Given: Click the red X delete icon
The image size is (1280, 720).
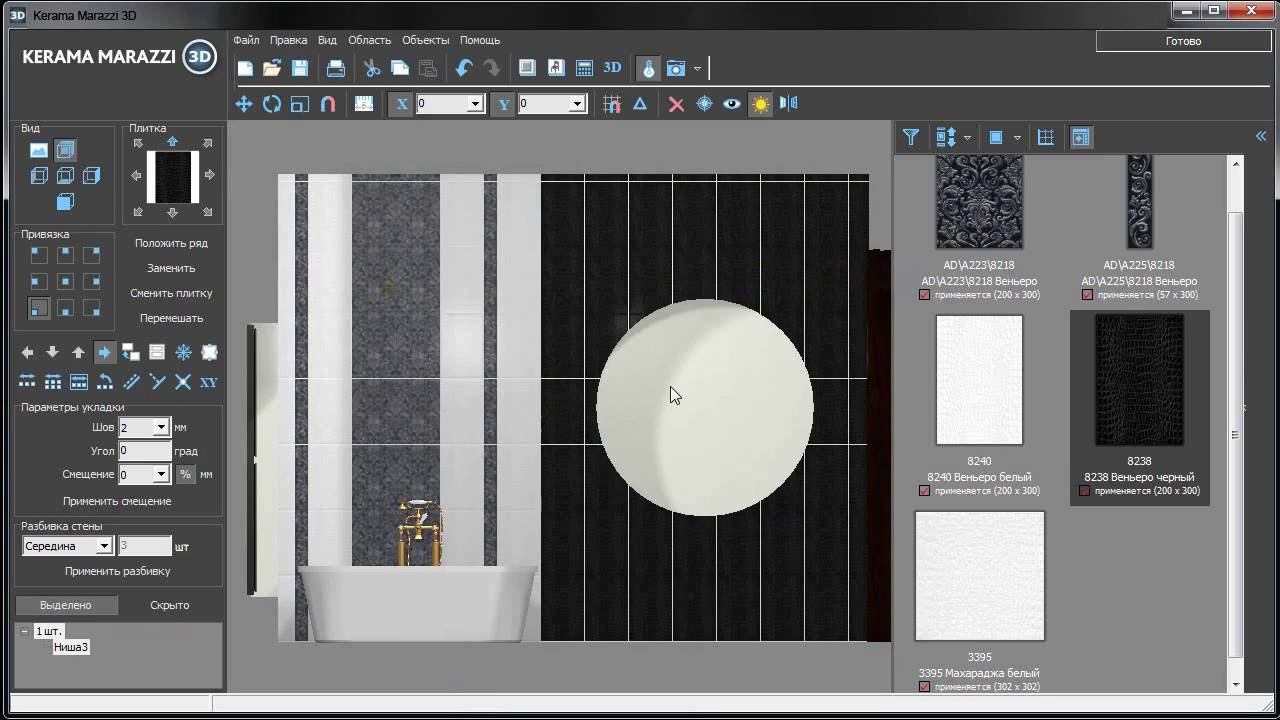Looking at the screenshot, I should point(676,104).
